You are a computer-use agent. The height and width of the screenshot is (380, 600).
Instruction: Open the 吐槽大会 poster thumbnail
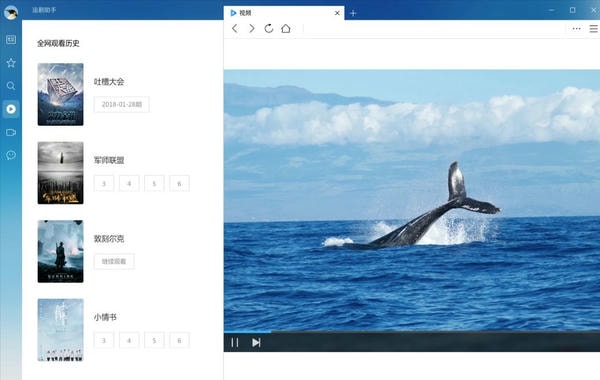pyautogui.click(x=60, y=94)
